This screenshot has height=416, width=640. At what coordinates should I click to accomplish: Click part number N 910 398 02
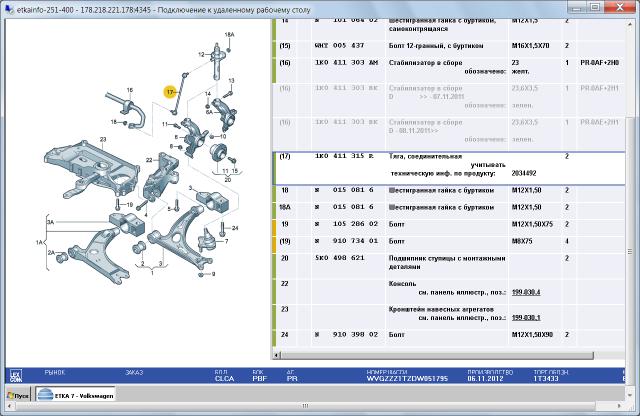[x=346, y=334]
